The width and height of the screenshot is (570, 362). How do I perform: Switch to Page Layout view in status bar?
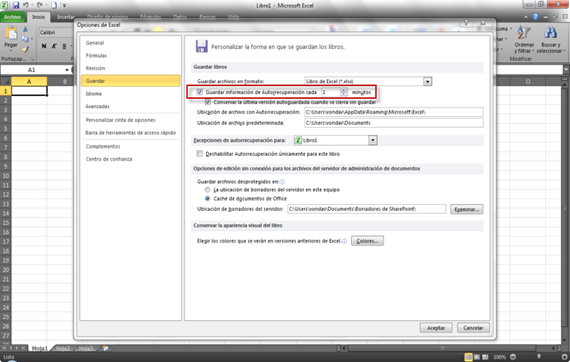(x=477, y=357)
